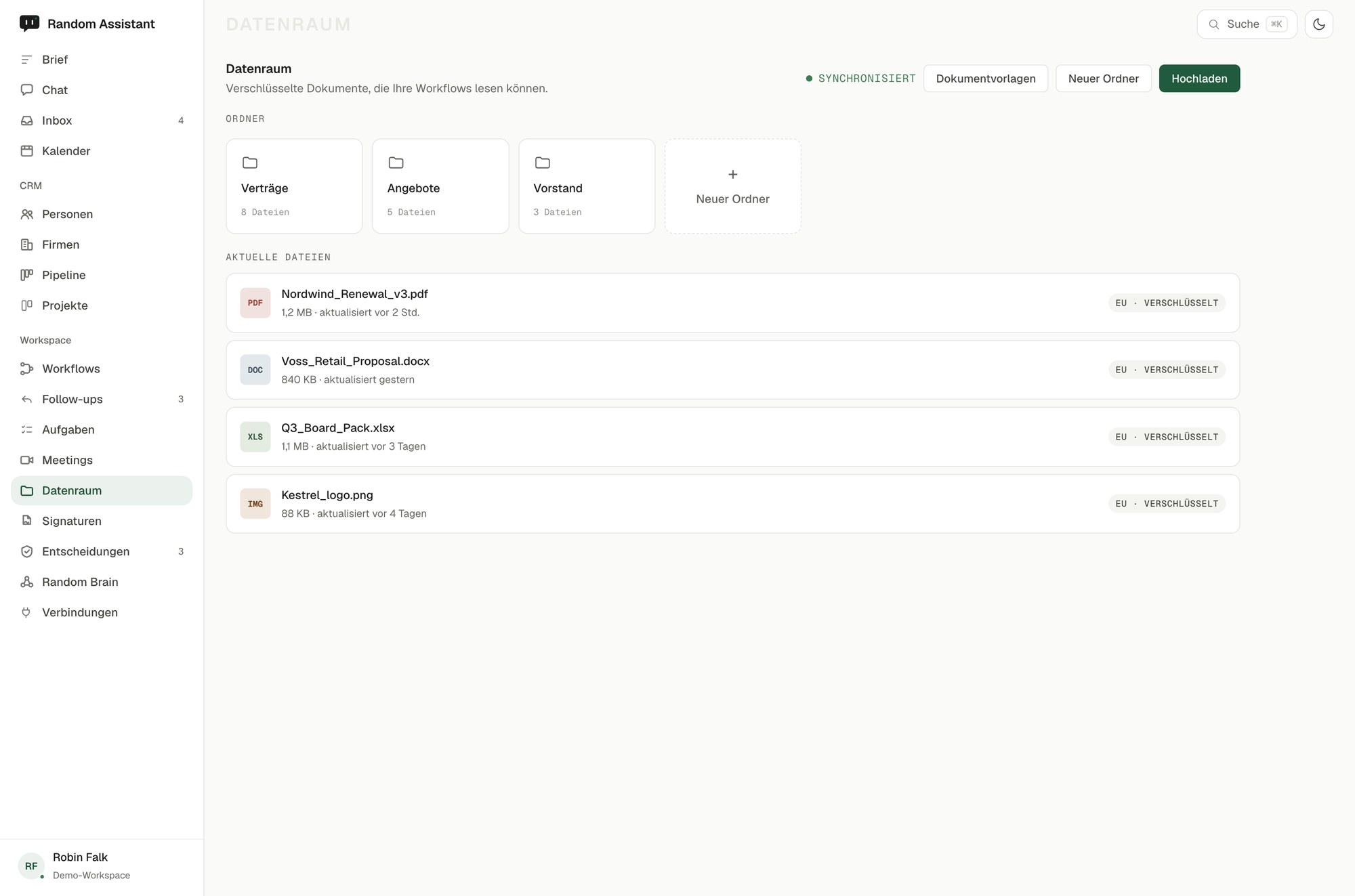Go to Workflows in the sidebar
Image resolution: width=1355 pixels, height=896 pixels.
tap(102, 368)
